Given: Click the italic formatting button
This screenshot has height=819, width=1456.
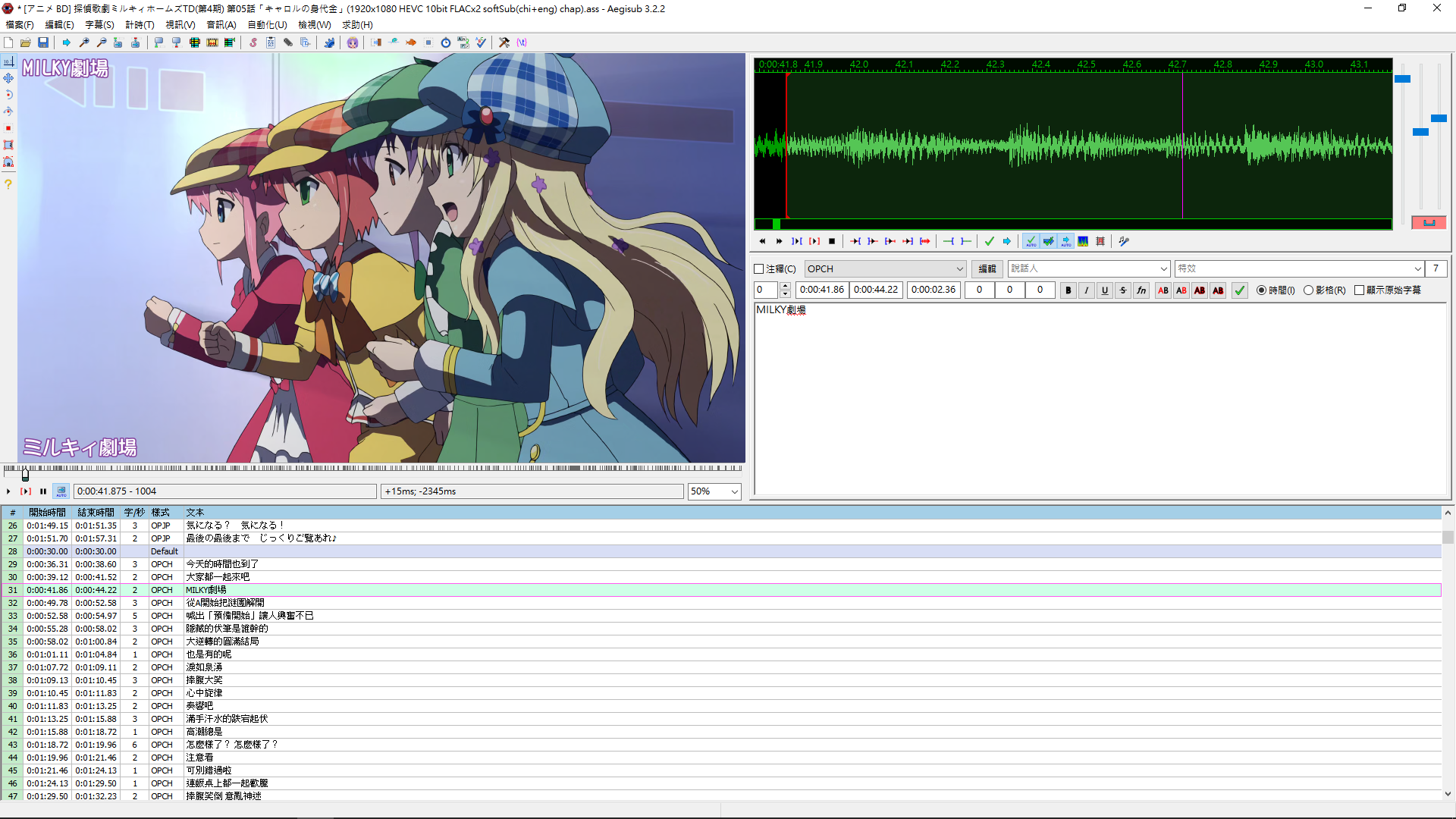Looking at the screenshot, I should click(1086, 290).
